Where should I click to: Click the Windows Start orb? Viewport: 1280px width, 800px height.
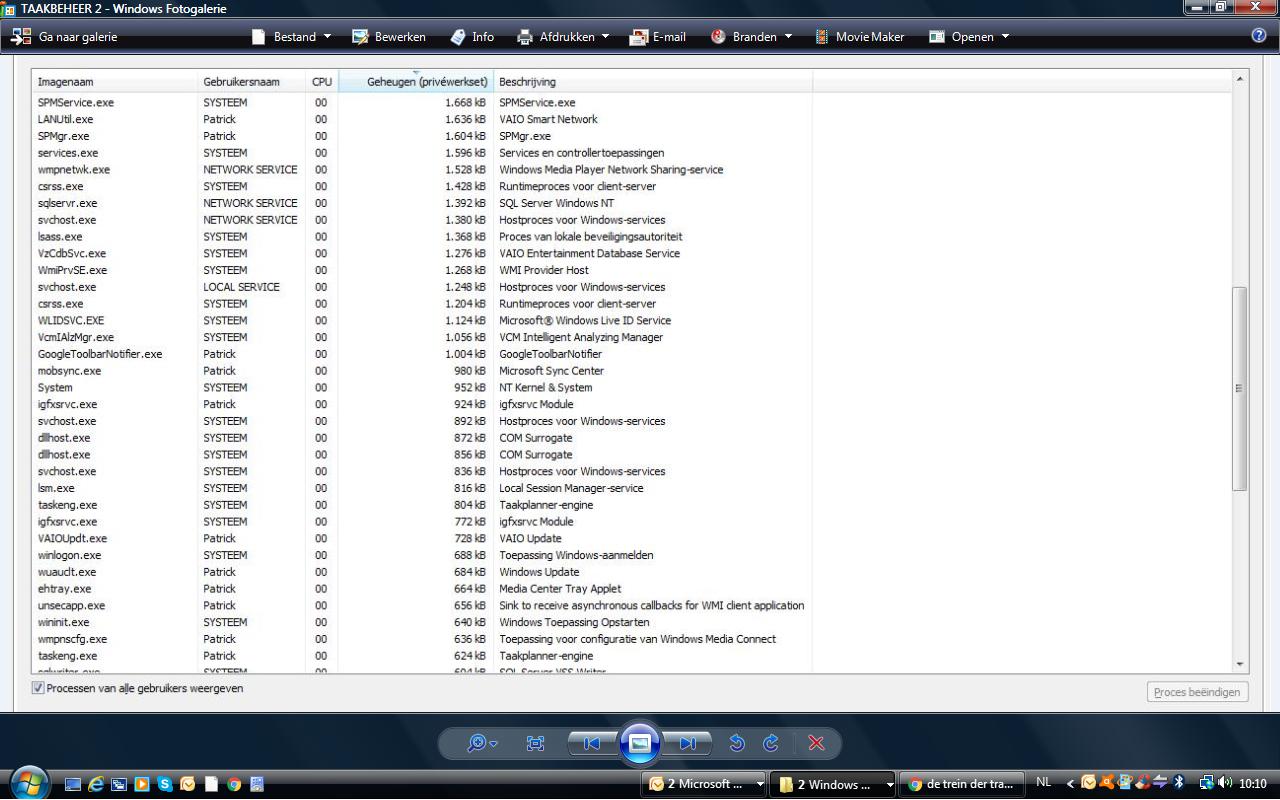pyautogui.click(x=29, y=783)
